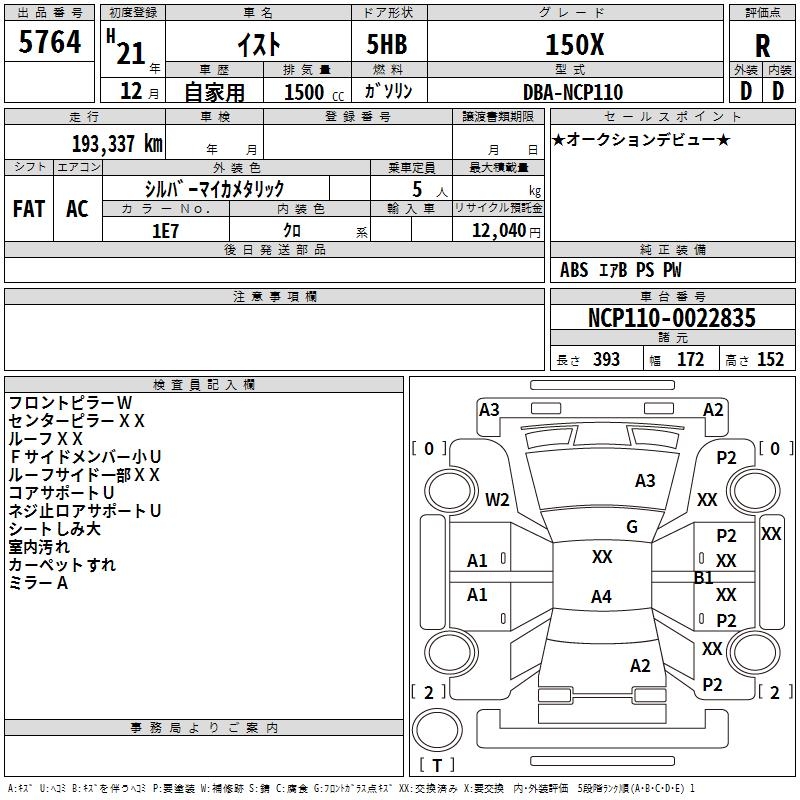Viewport: 800px width, 800px height.
Task: Select the model code DBA-NCP110
Action: pos(573,92)
